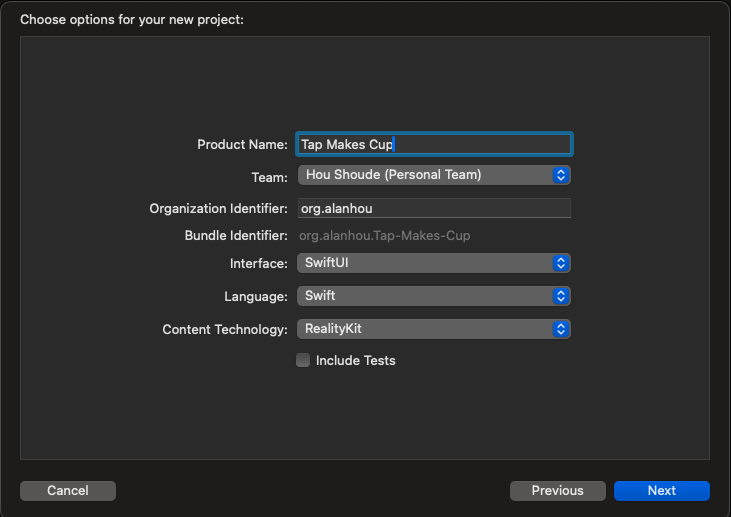Dismiss the dialog with Cancel

[68, 491]
